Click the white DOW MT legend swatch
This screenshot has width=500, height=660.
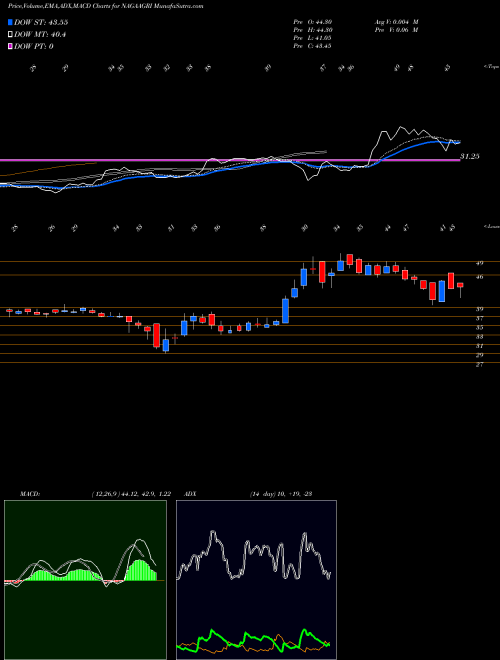11,35
